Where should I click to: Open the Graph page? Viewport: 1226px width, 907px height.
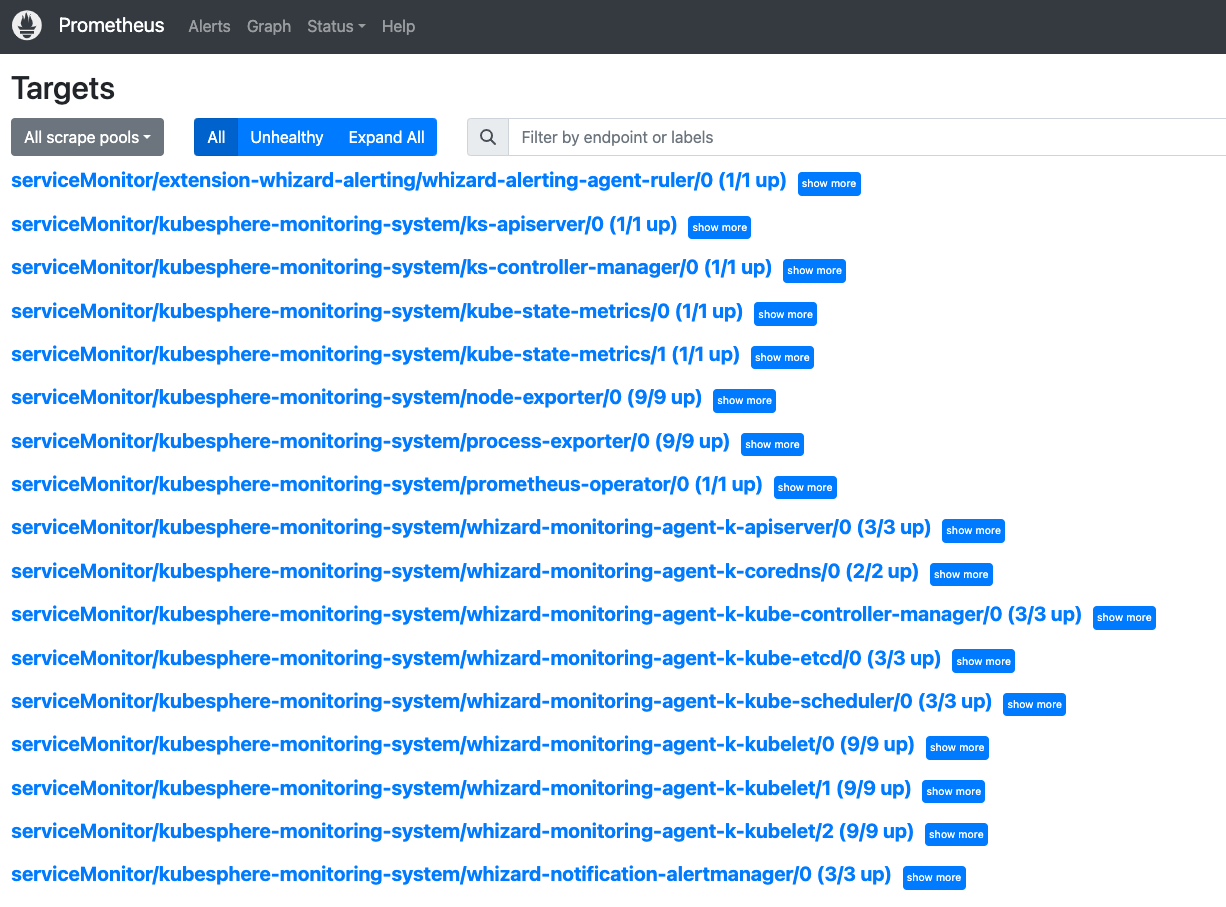(x=269, y=27)
